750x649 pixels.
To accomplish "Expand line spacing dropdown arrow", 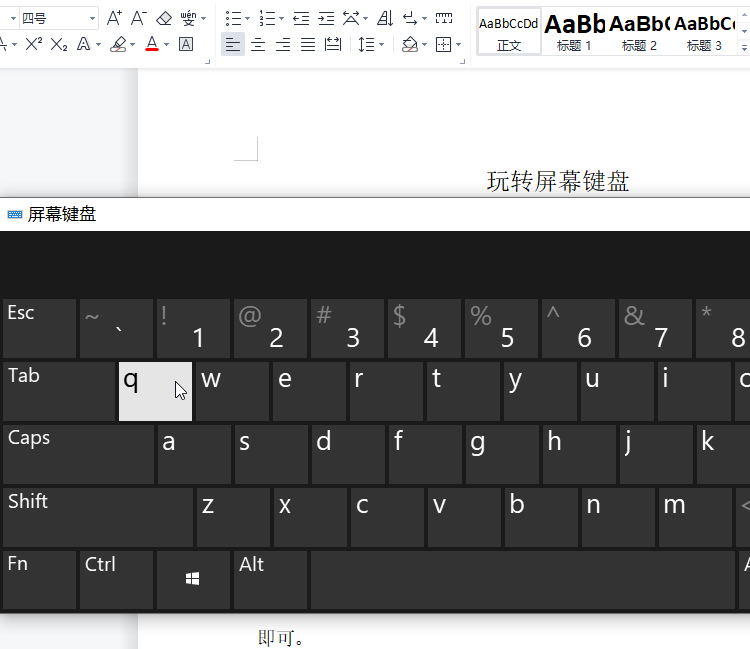I will tap(382, 44).
